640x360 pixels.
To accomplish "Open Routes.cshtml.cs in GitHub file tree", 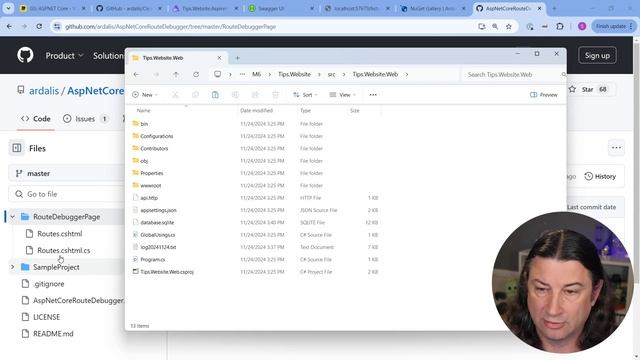I will [x=64, y=251].
